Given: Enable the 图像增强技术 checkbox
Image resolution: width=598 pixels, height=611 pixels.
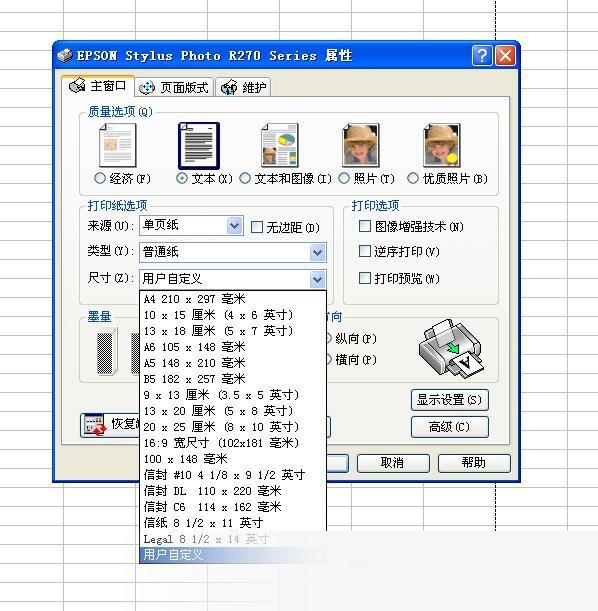Looking at the screenshot, I should [x=365, y=226].
